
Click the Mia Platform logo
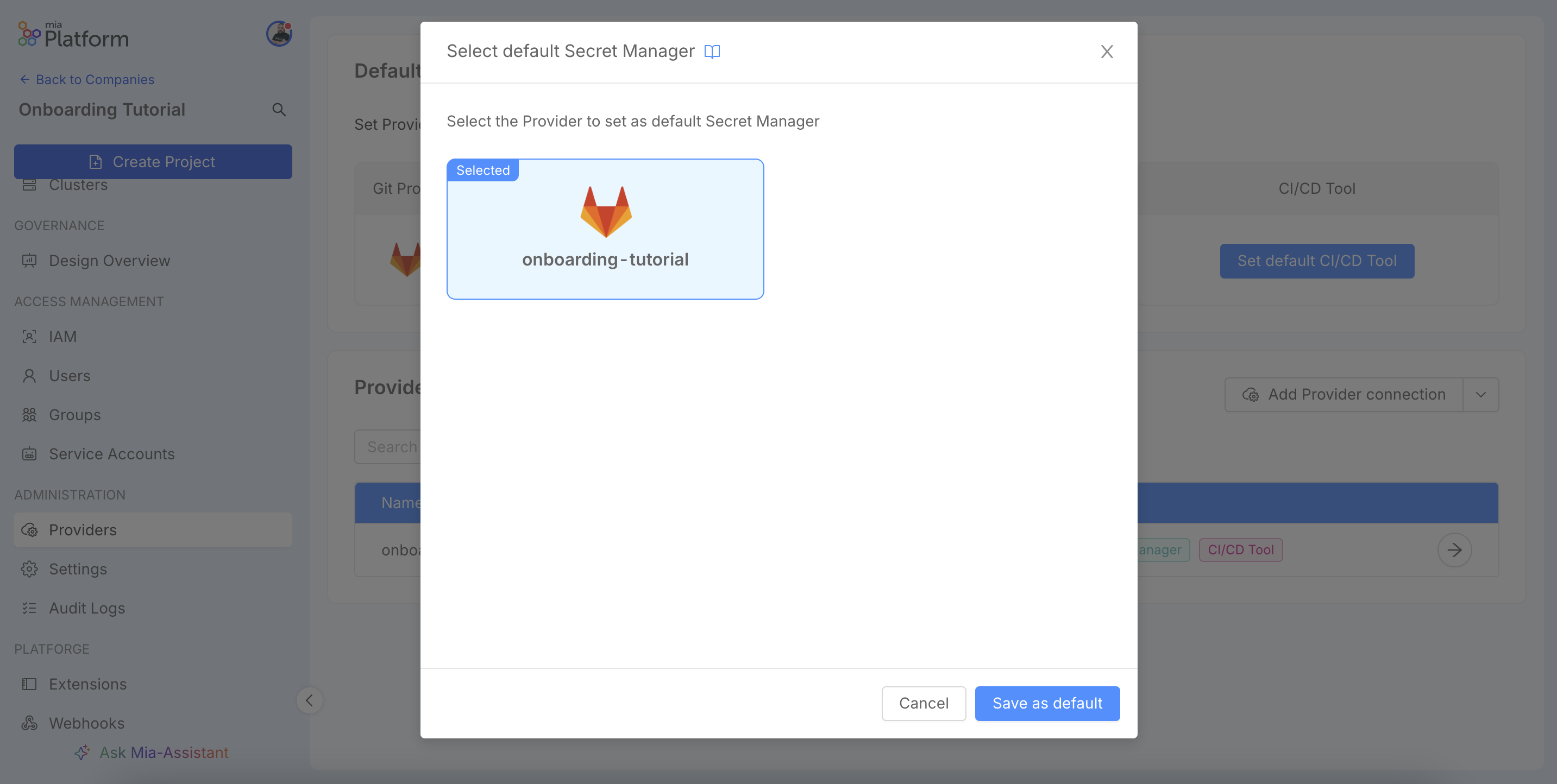(73, 34)
